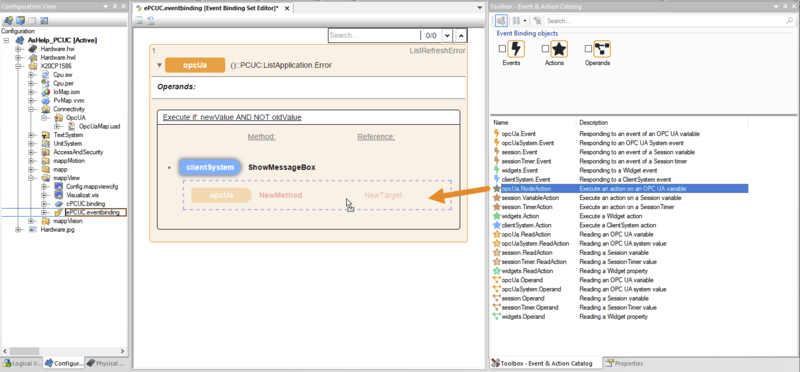Click the blue cube icon in Configuration View toolbar
Image resolution: width=800 pixels, height=372 pixels.
click(x=20, y=21)
